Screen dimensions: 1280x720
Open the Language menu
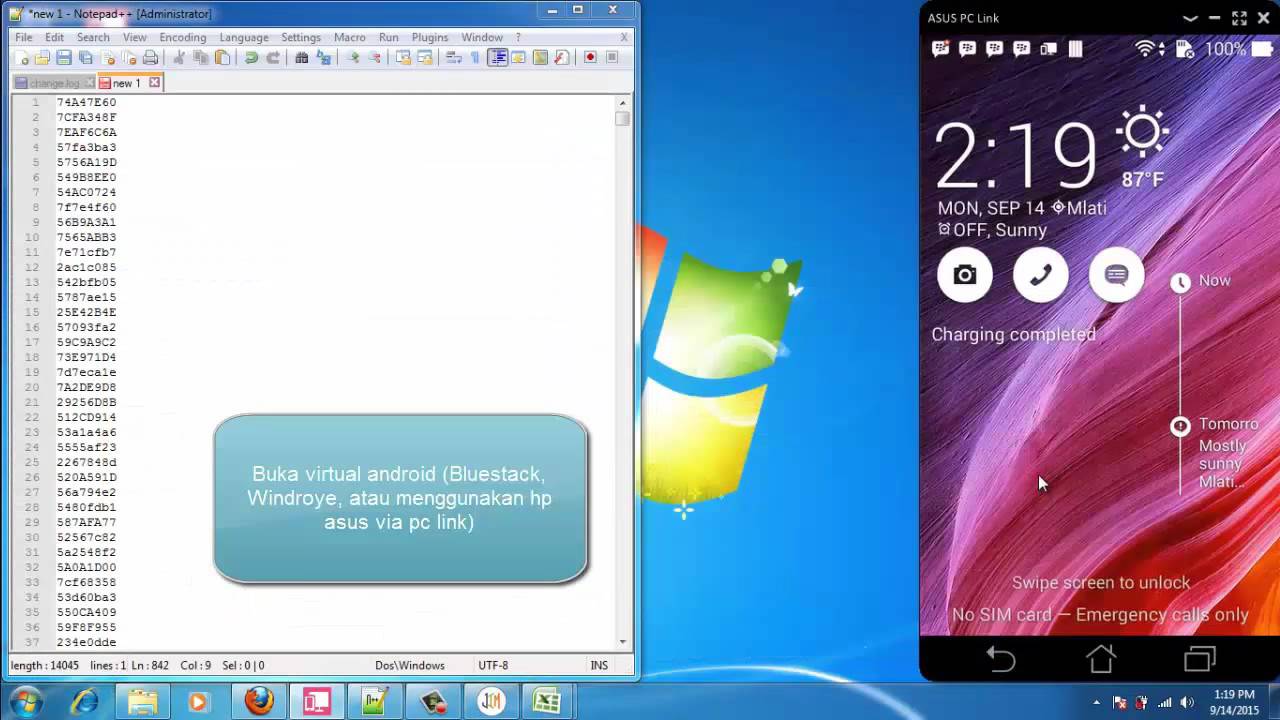coord(244,37)
